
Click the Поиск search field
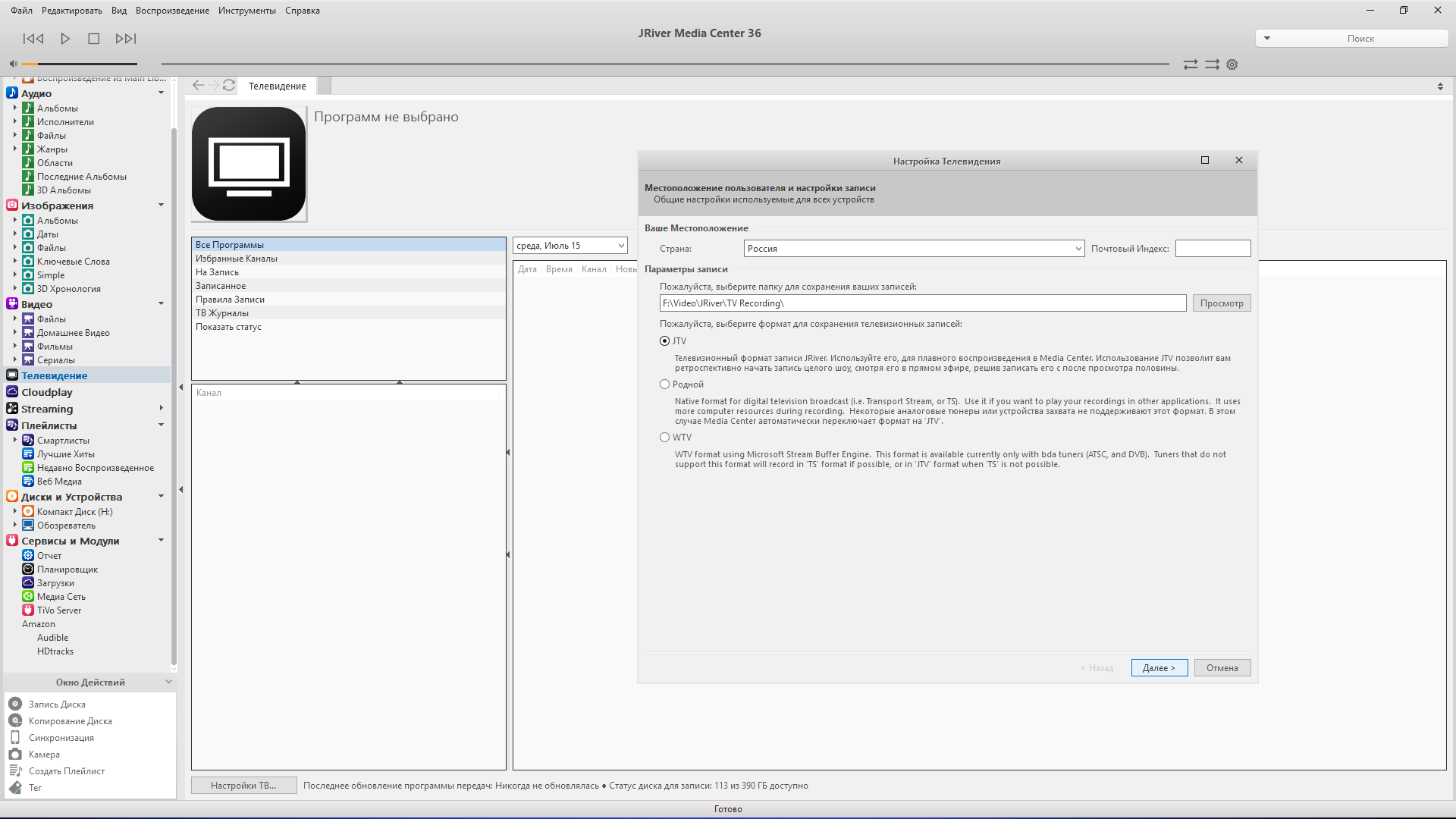[1360, 39]
